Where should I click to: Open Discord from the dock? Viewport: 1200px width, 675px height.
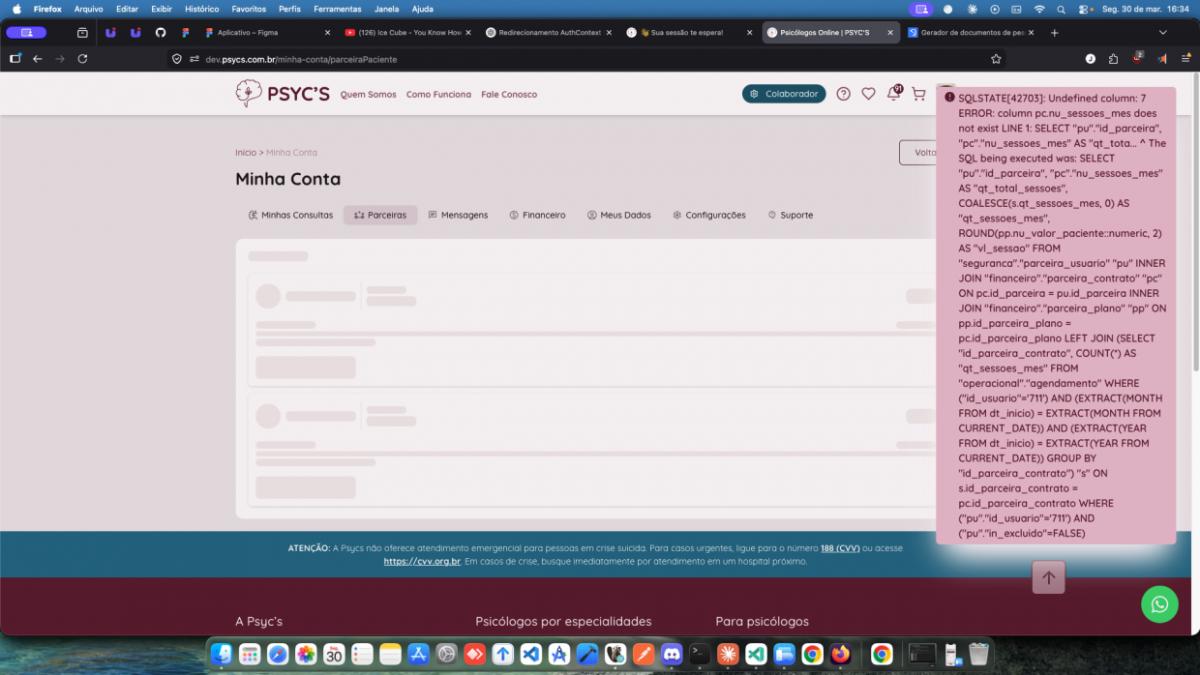point(671,654)
